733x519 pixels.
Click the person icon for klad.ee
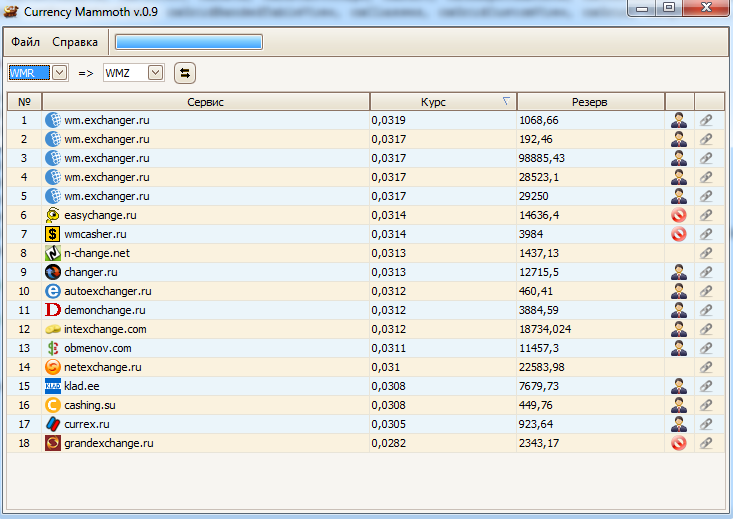[x=679, y=386]
